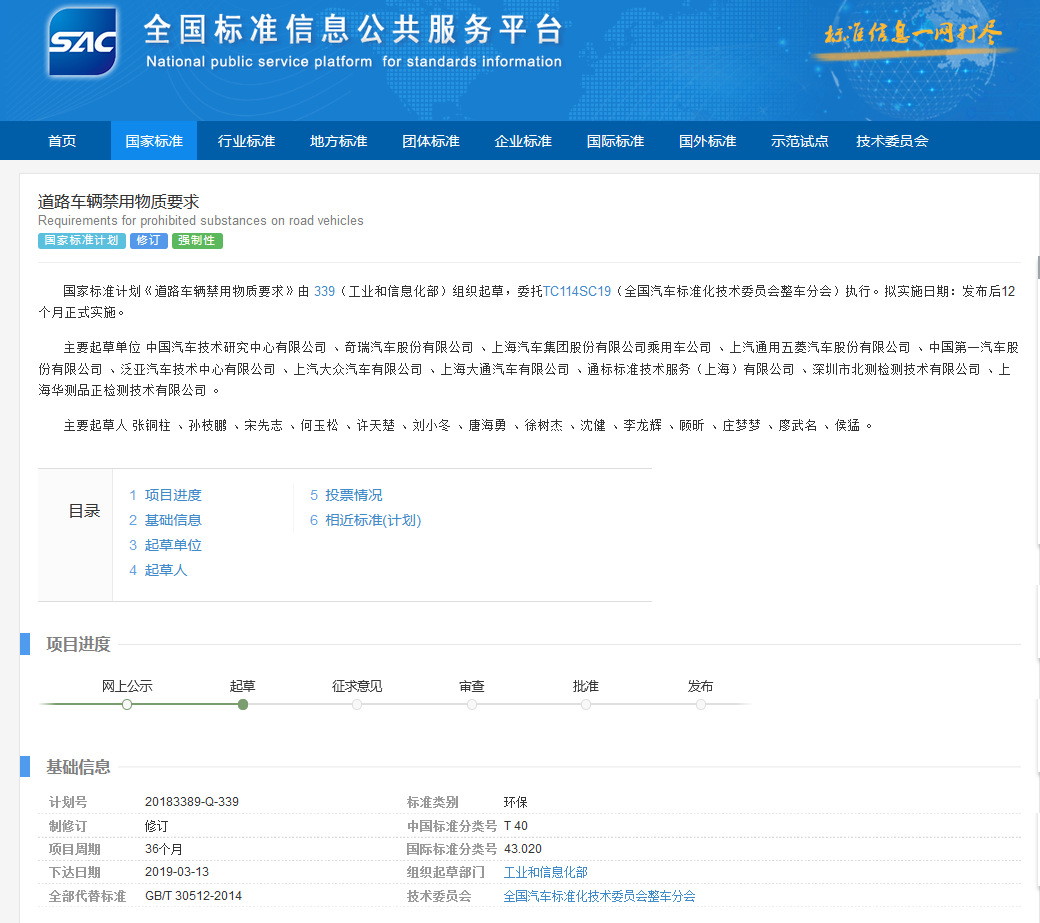Screen dimensions: 1040x923
Task: Click the 起草 progress marker
Action: (243, 704)
